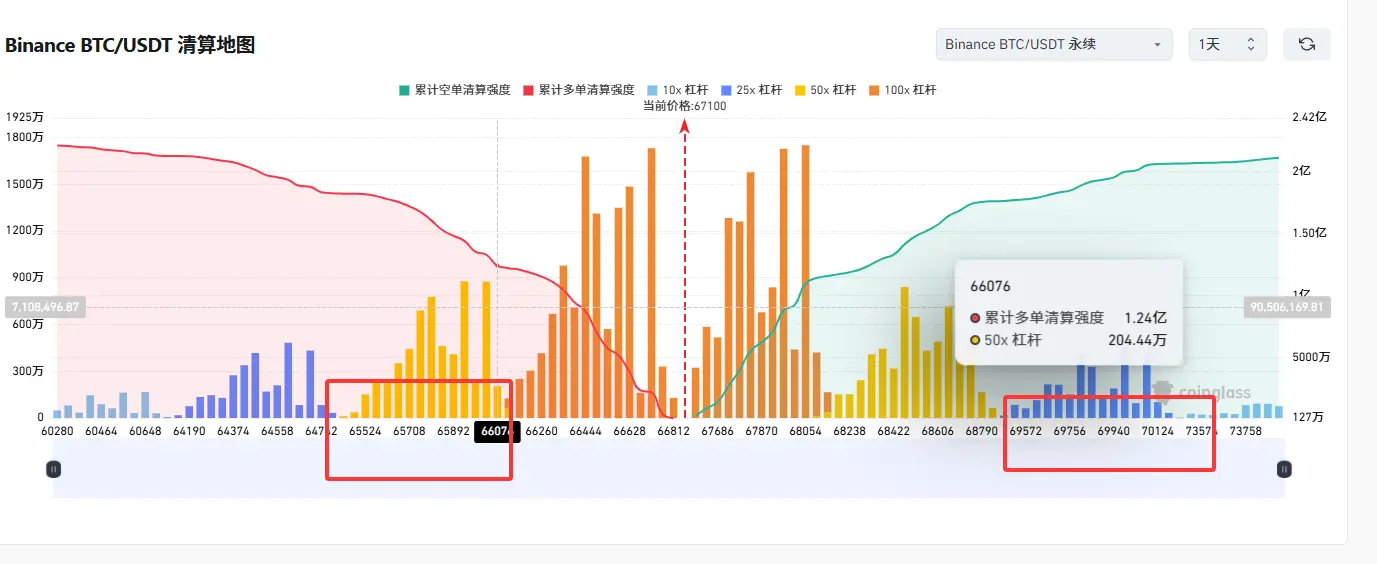Click x-axis label 66812
The width and height of the screenshot is (1377, 564).
(x=673, y=431)
